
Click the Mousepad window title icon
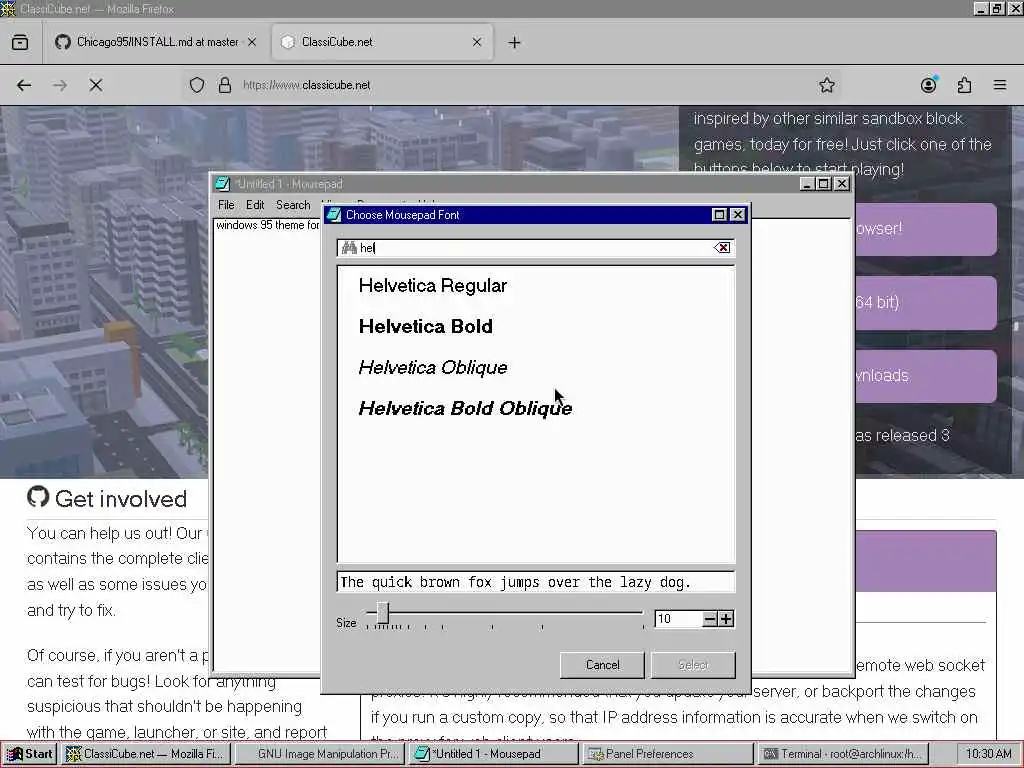pyautogui.click(x=223, y=184)
